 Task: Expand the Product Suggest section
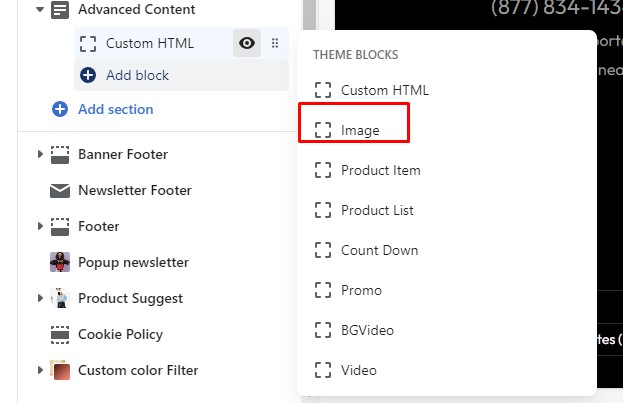click(40, 298)
